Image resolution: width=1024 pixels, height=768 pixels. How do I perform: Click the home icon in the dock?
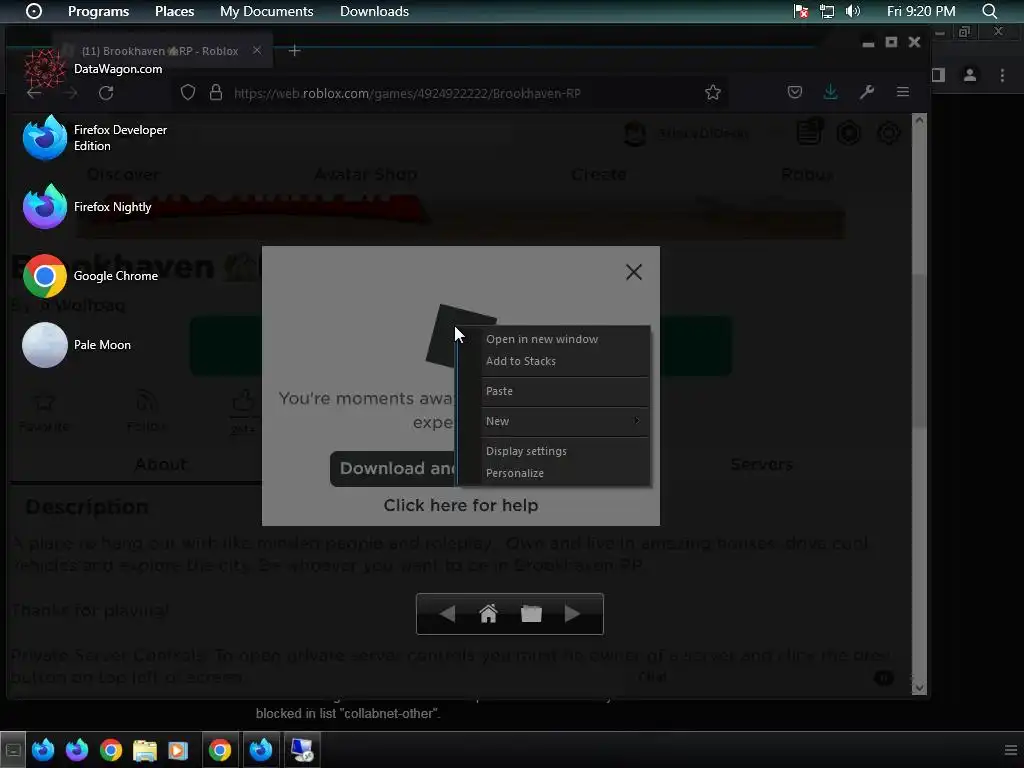[x=488, y=614]
